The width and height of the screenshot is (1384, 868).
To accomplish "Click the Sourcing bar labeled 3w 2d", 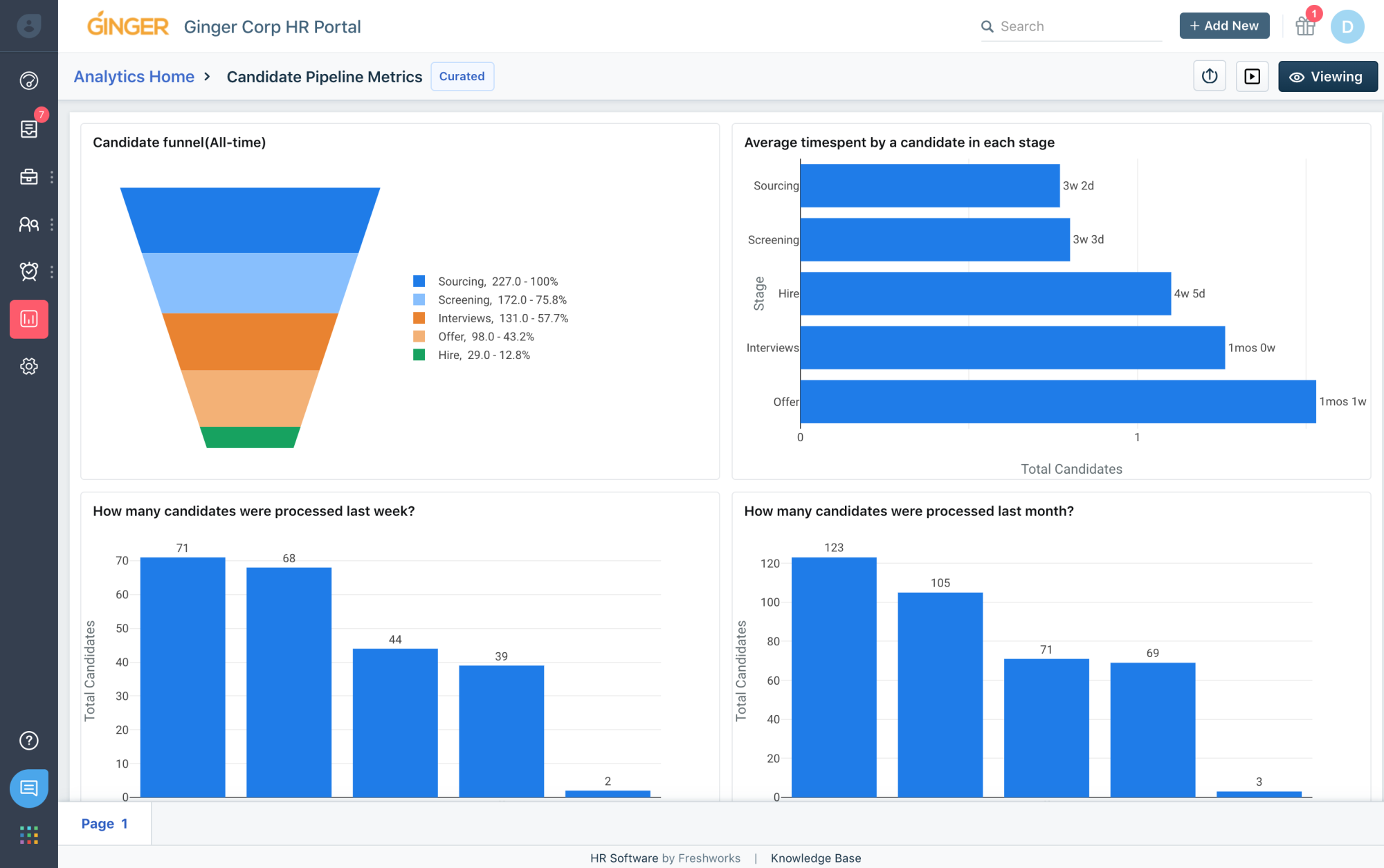I will (930, 185).
